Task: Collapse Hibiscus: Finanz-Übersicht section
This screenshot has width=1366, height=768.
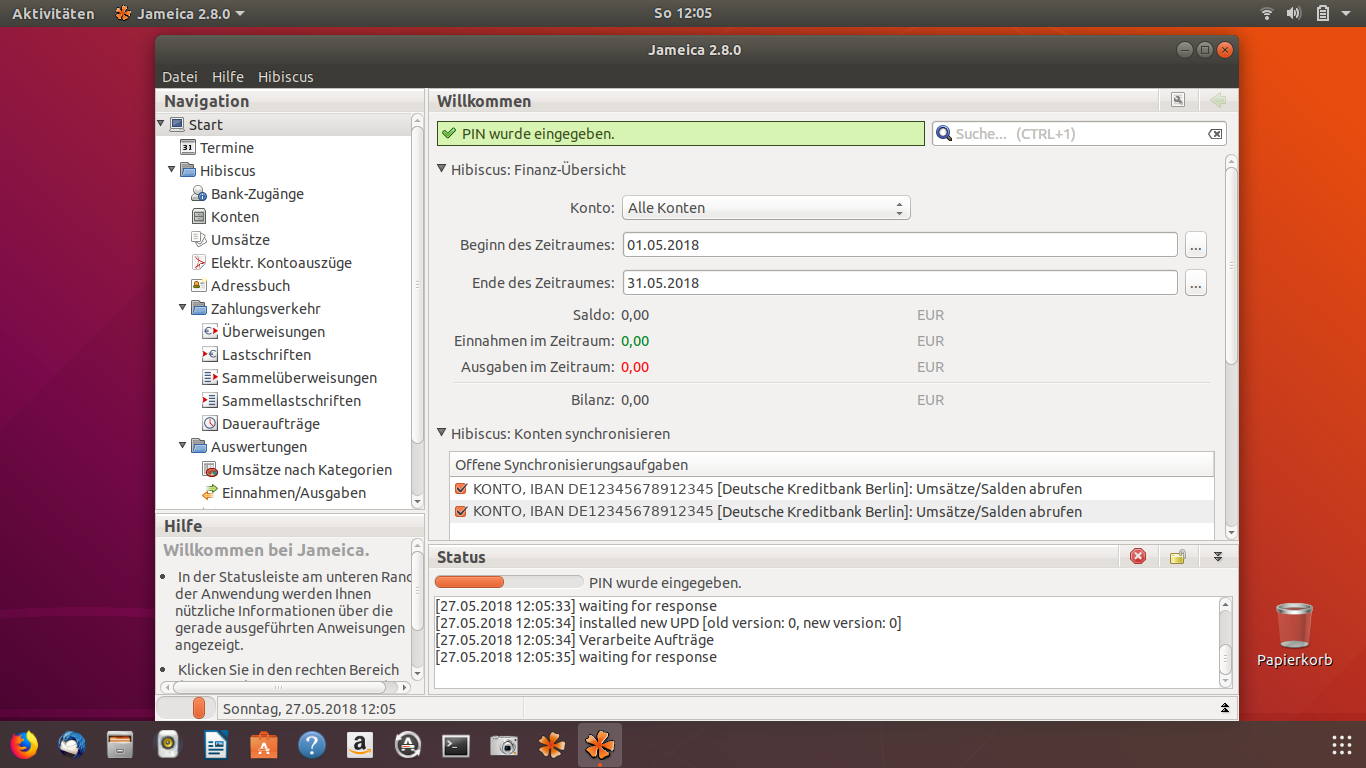Action: click(442, 169)
